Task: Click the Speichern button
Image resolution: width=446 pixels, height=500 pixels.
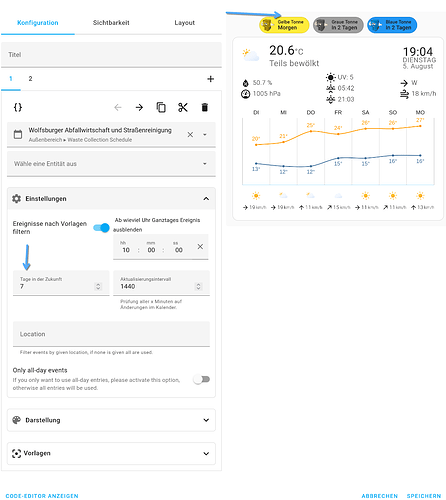Action: (x=424, y=496)
